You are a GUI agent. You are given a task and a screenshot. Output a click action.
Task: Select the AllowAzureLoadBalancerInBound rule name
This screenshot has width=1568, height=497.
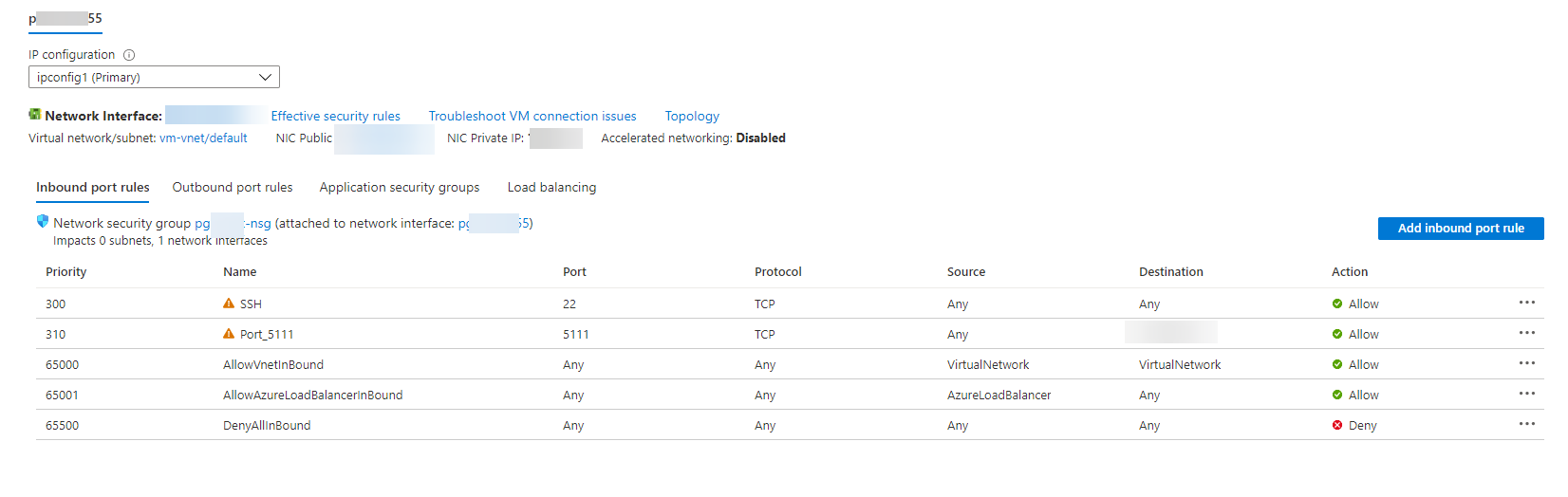[x=313, y=396]
